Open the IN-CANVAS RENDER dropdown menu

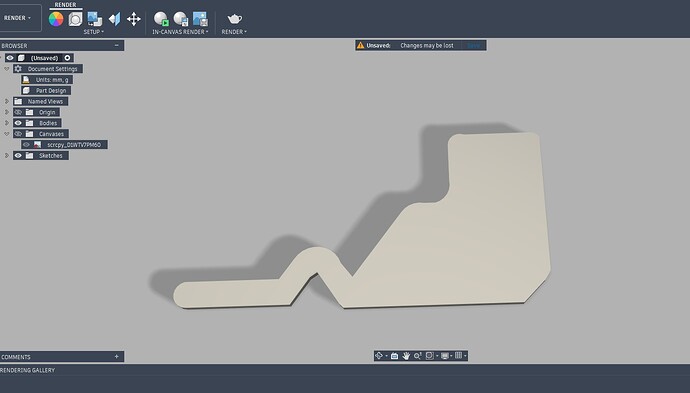coord(180,32)
